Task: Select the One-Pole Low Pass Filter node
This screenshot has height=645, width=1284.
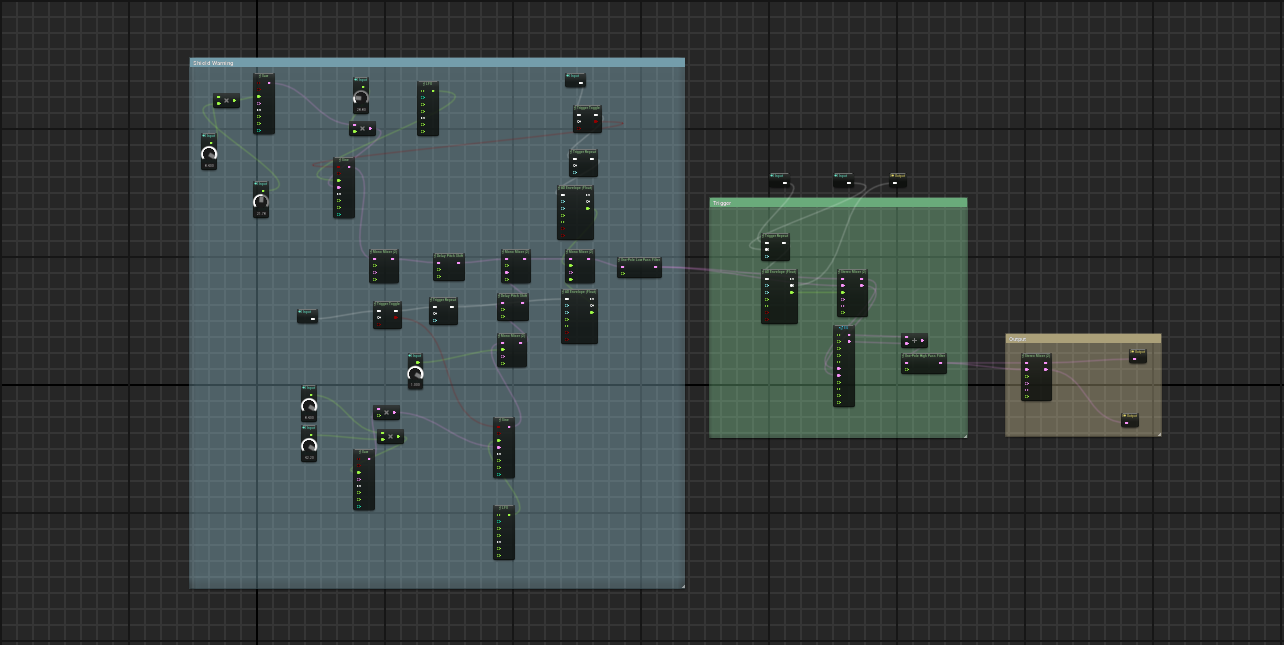Action: tap(639, 267)
